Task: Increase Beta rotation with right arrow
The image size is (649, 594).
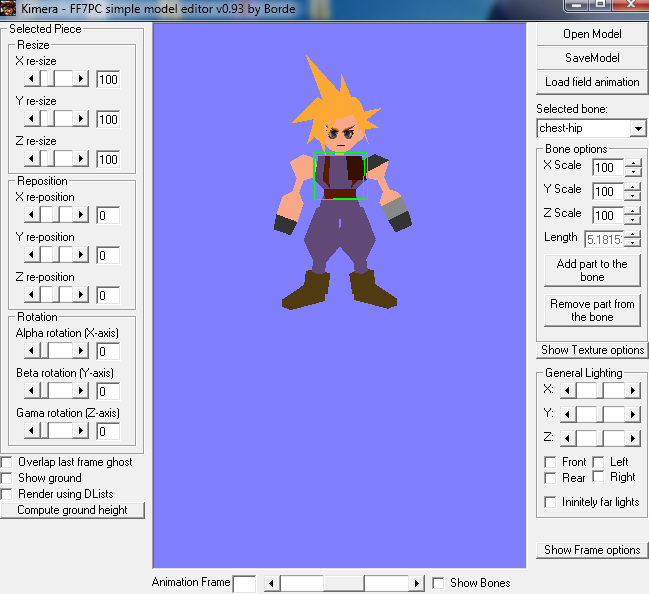Action: [81, 390]
